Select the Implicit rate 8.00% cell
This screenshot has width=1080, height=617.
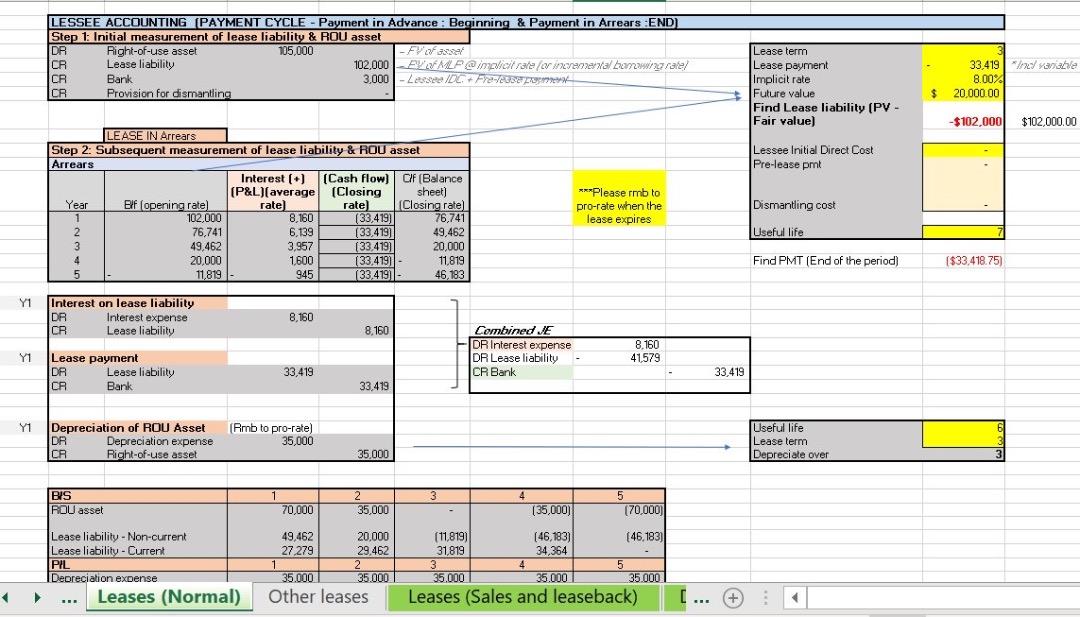point(963,79)
